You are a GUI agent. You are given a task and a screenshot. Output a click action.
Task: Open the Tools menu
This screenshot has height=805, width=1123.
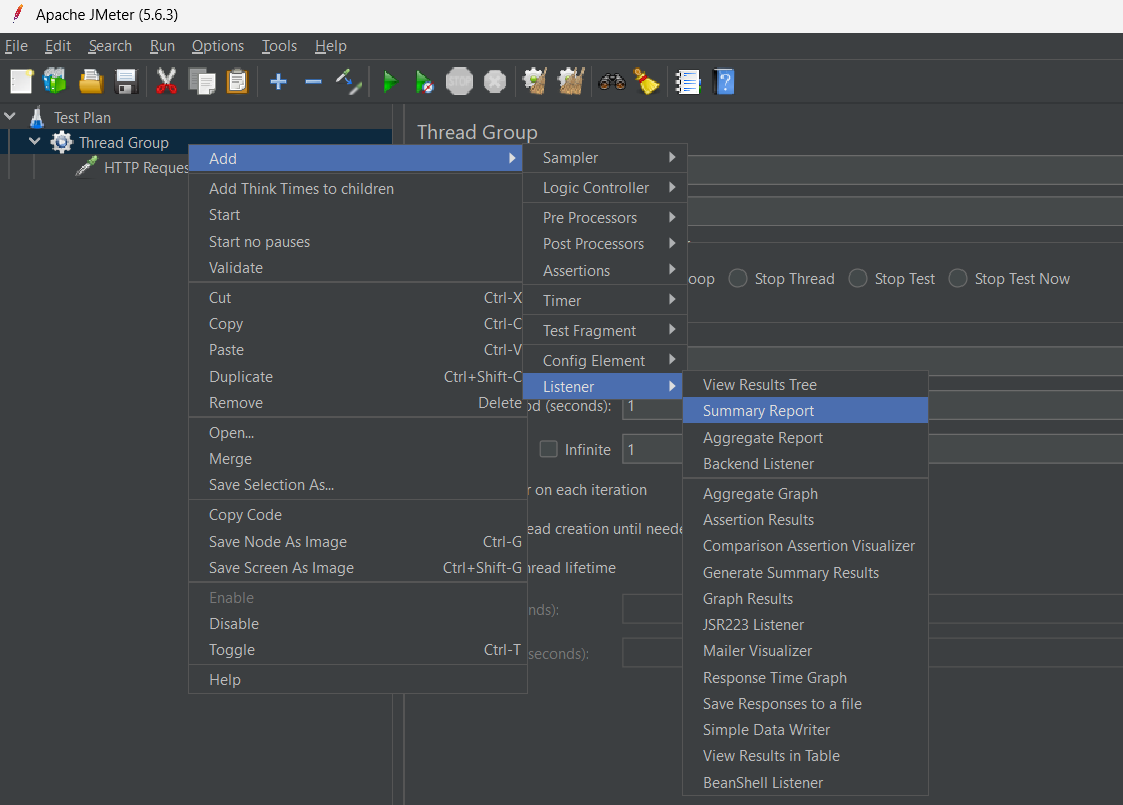click(x=279, y=46)
